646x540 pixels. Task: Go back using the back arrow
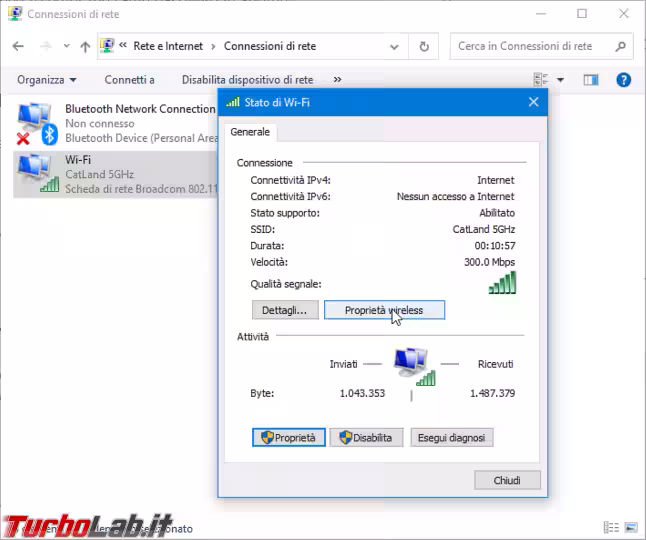(x=18, y=46)
